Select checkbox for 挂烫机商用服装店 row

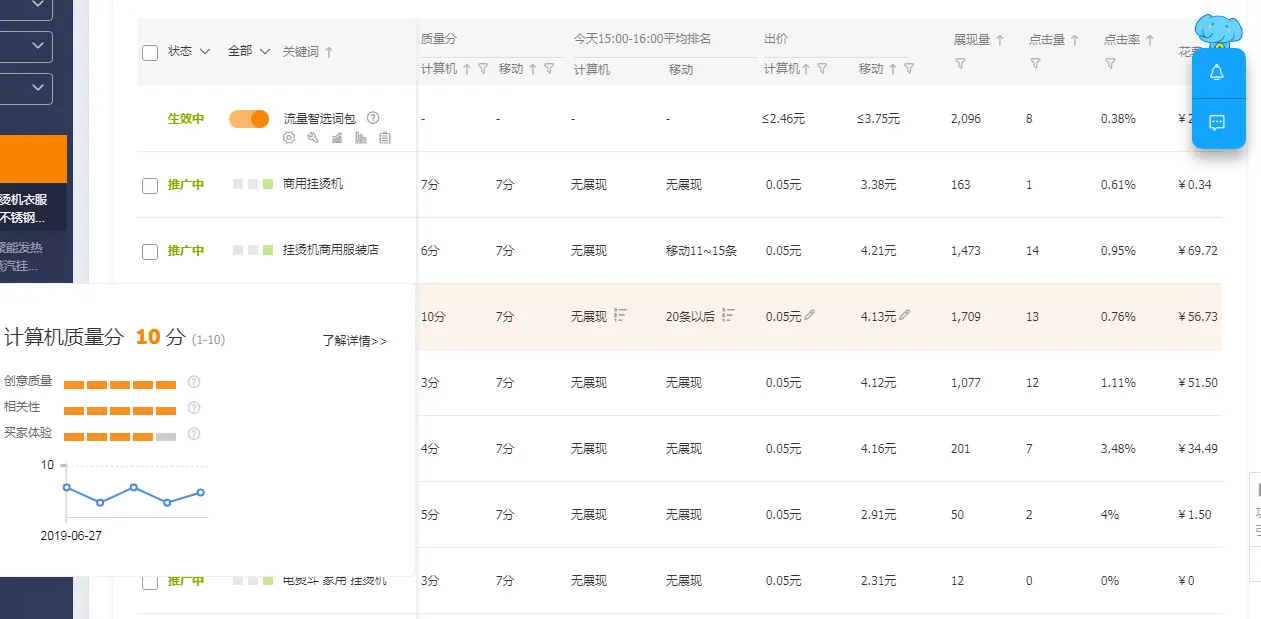coord(150,252)
